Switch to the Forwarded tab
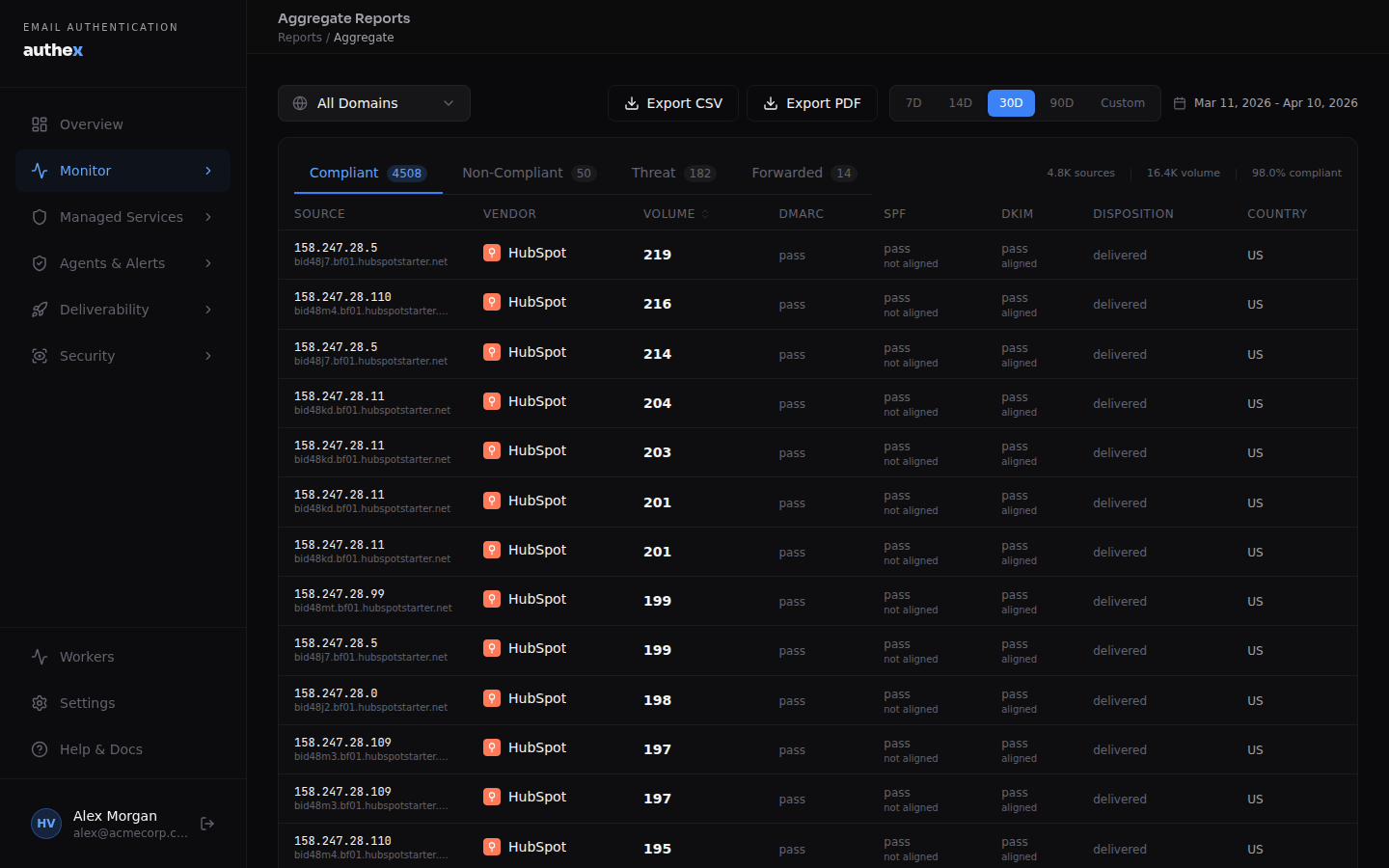 [x=804, y=173]
